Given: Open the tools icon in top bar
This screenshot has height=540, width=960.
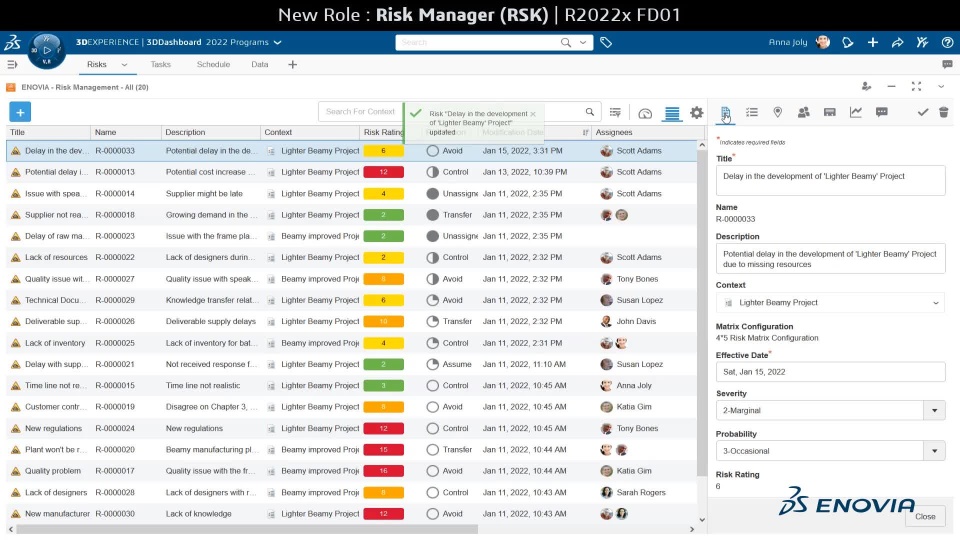Looking at the screenshot, I should (922, 42).
